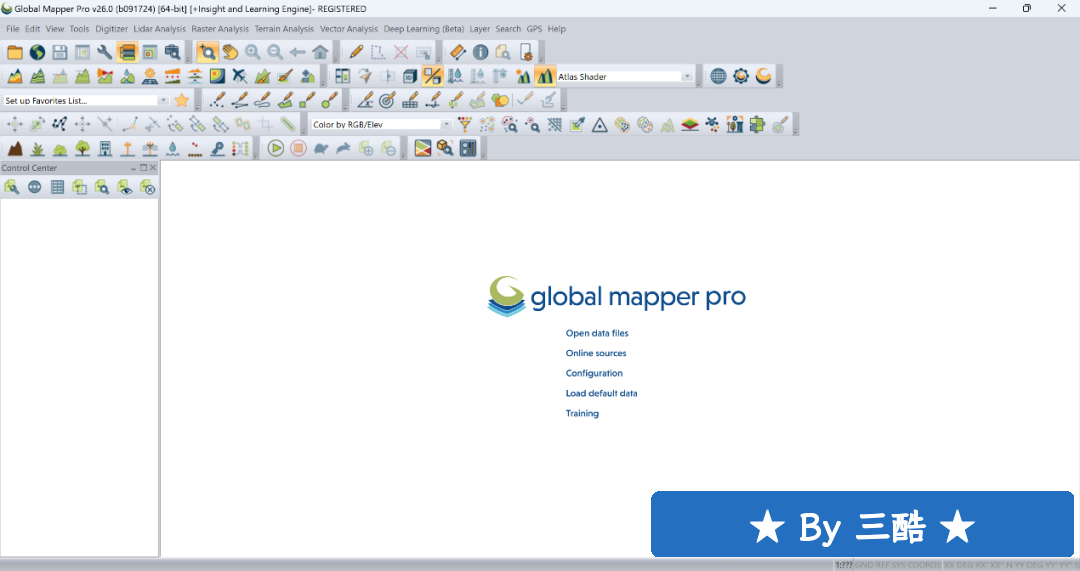Open the Lidar Analysis menu
The width and height of the screenshot is (1080, 571).
coord(159,29)
